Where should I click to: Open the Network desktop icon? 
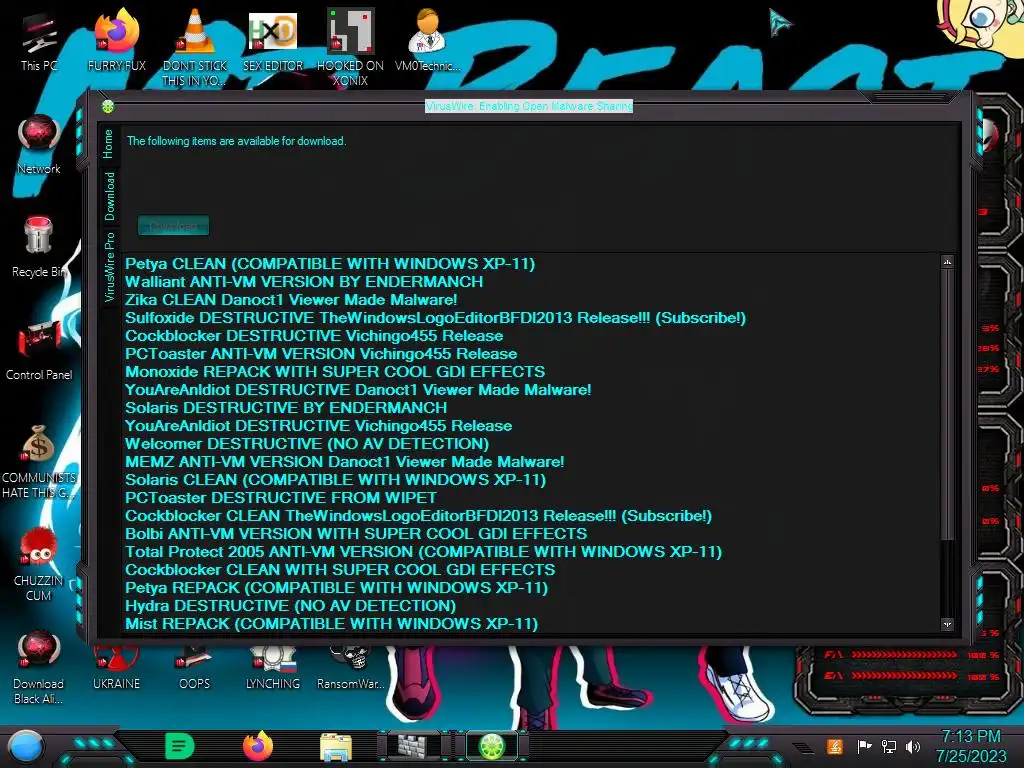(x=39, y=145)
